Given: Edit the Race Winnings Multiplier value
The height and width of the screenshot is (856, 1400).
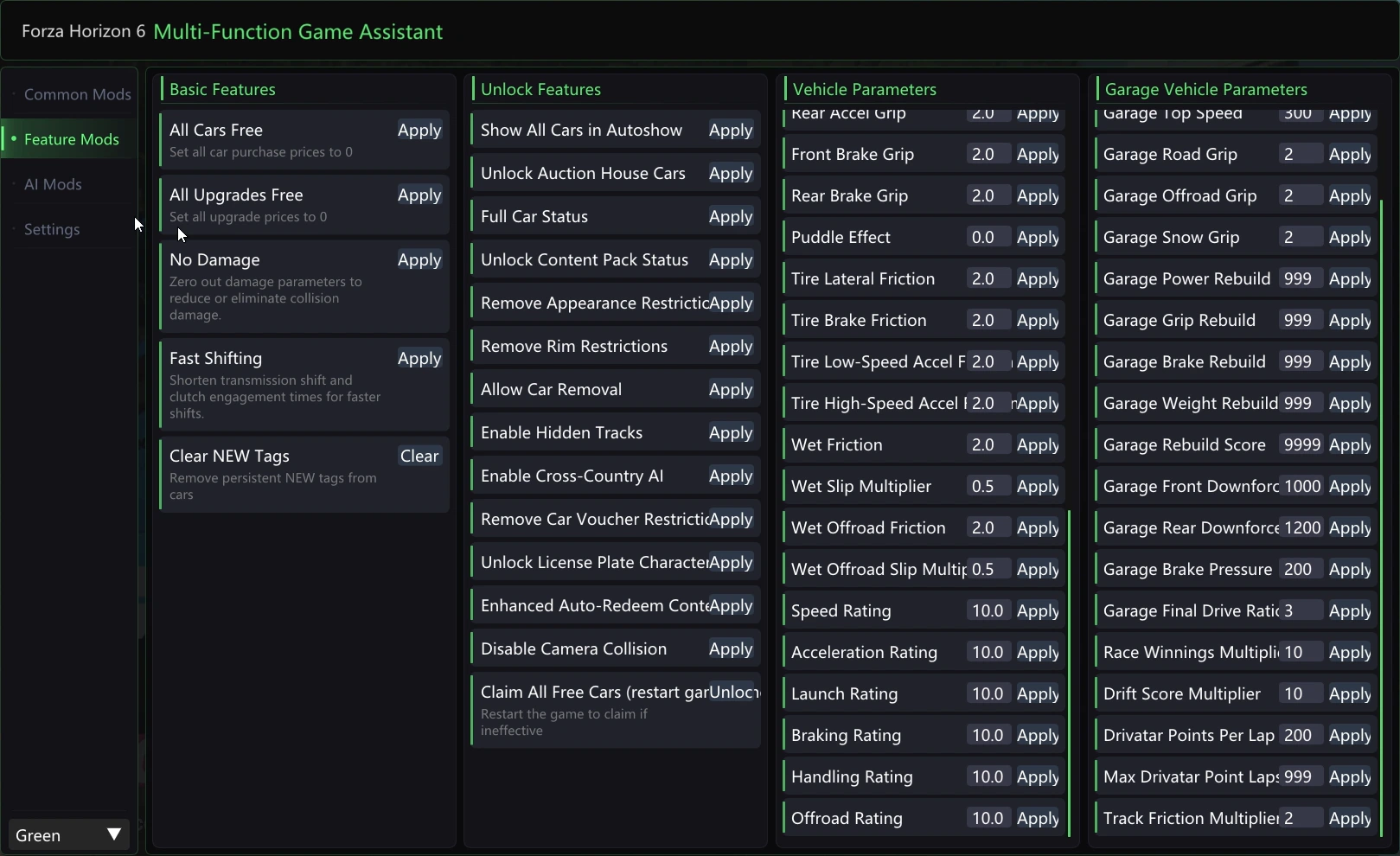Looking at the screenshot, I should [x=1301, y=652].
